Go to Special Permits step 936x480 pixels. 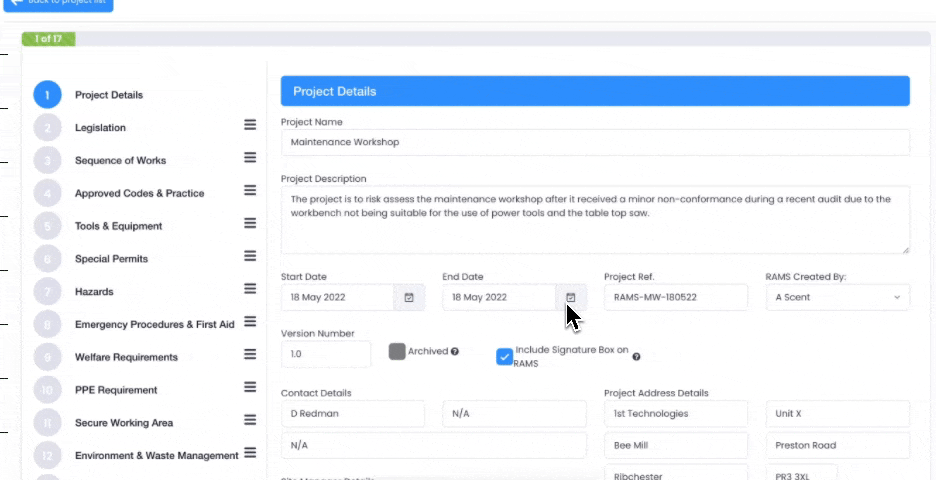[x=111, y=259]
